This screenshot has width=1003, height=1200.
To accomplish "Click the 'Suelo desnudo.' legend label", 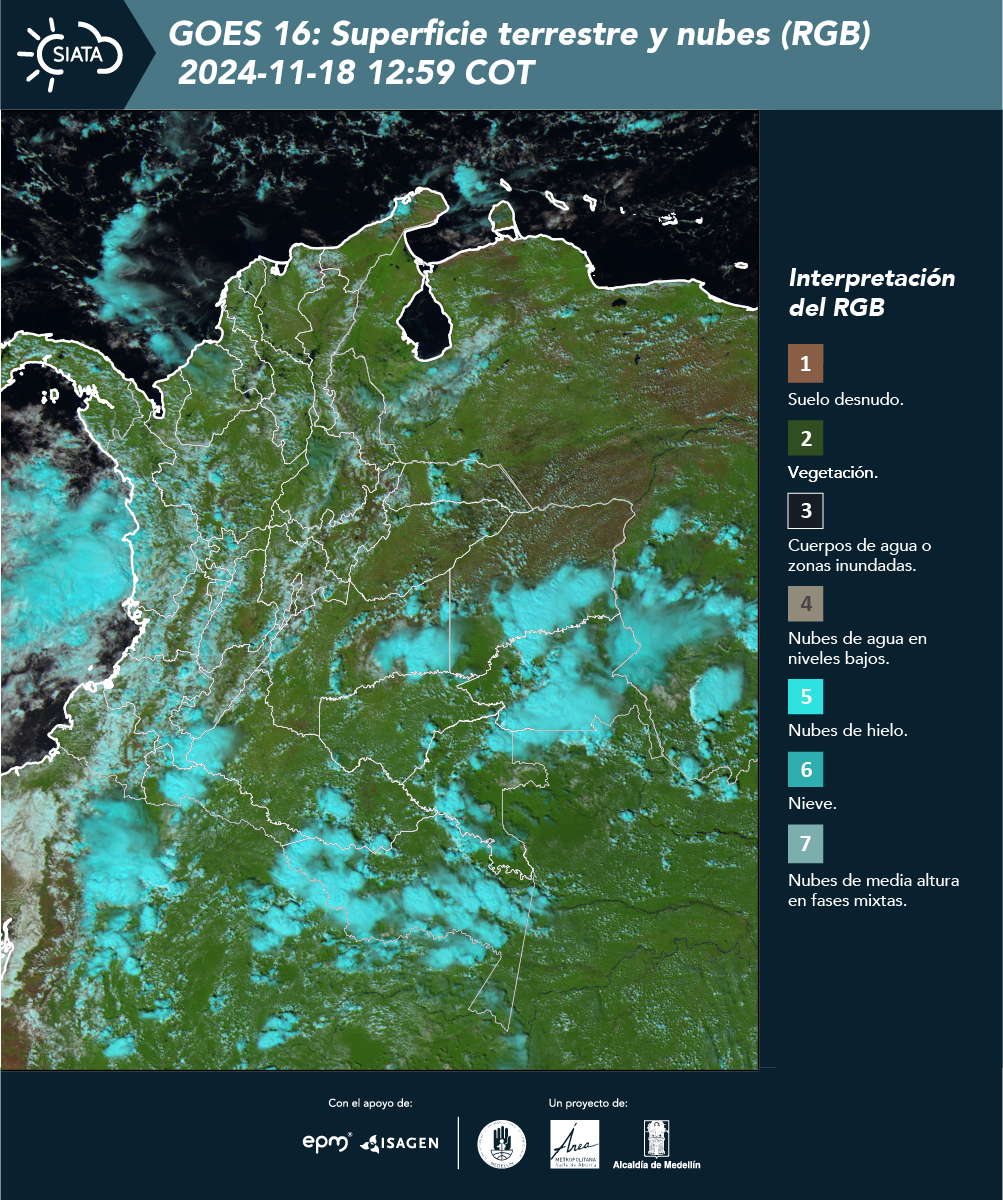I will pos(846,399).
